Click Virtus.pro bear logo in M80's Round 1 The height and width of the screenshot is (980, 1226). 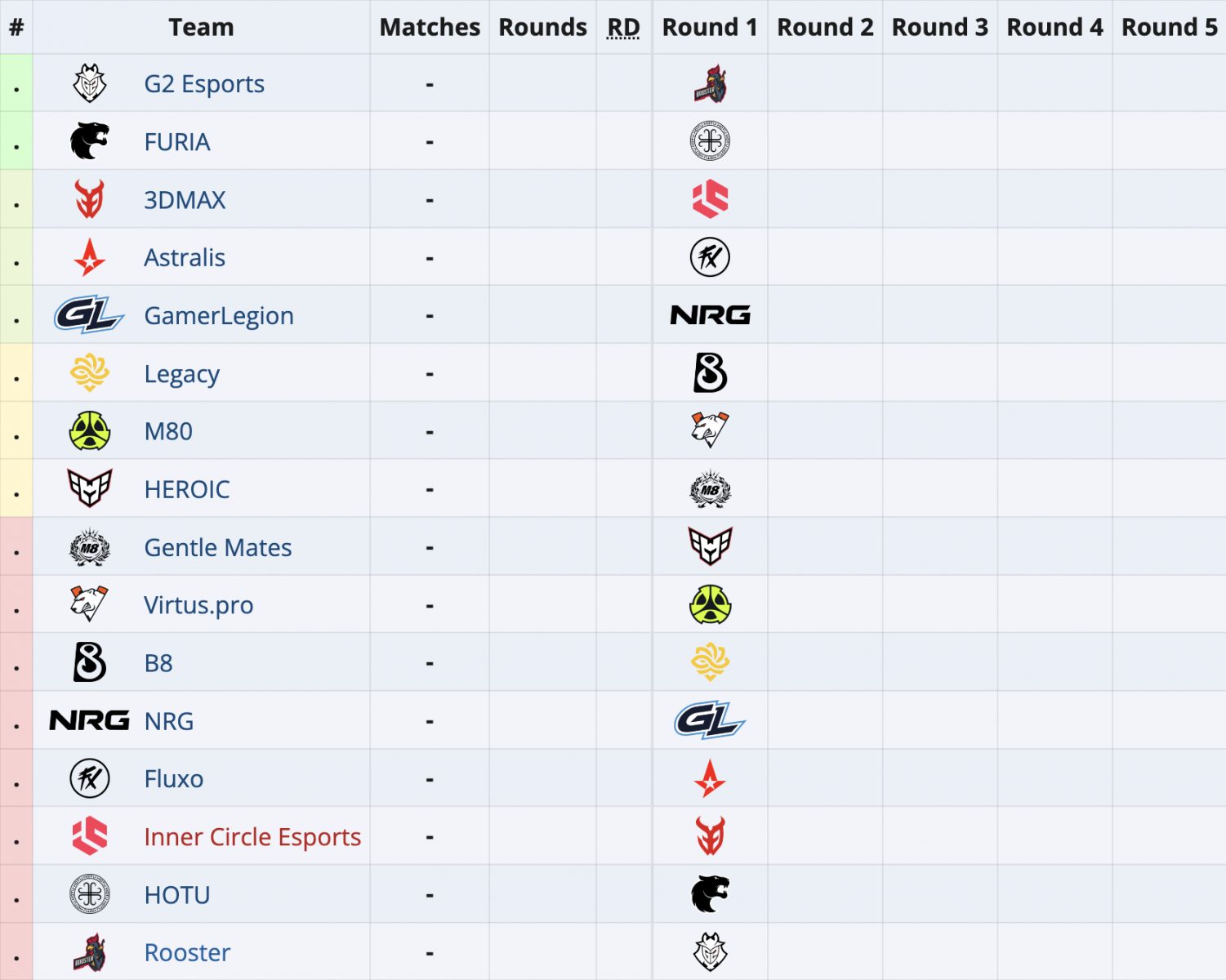click(710, 430)
